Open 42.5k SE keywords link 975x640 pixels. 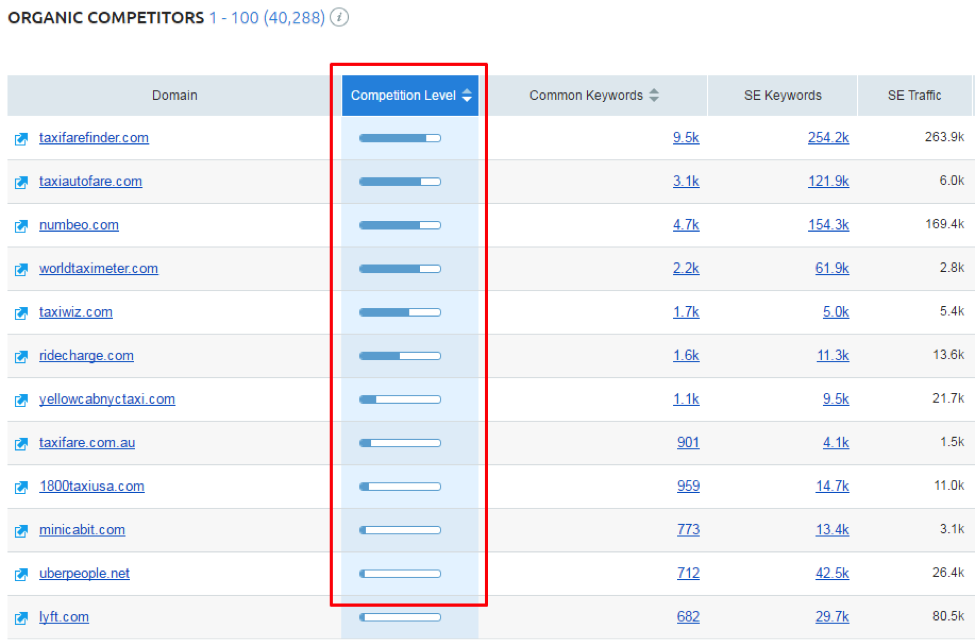point(833,573)
